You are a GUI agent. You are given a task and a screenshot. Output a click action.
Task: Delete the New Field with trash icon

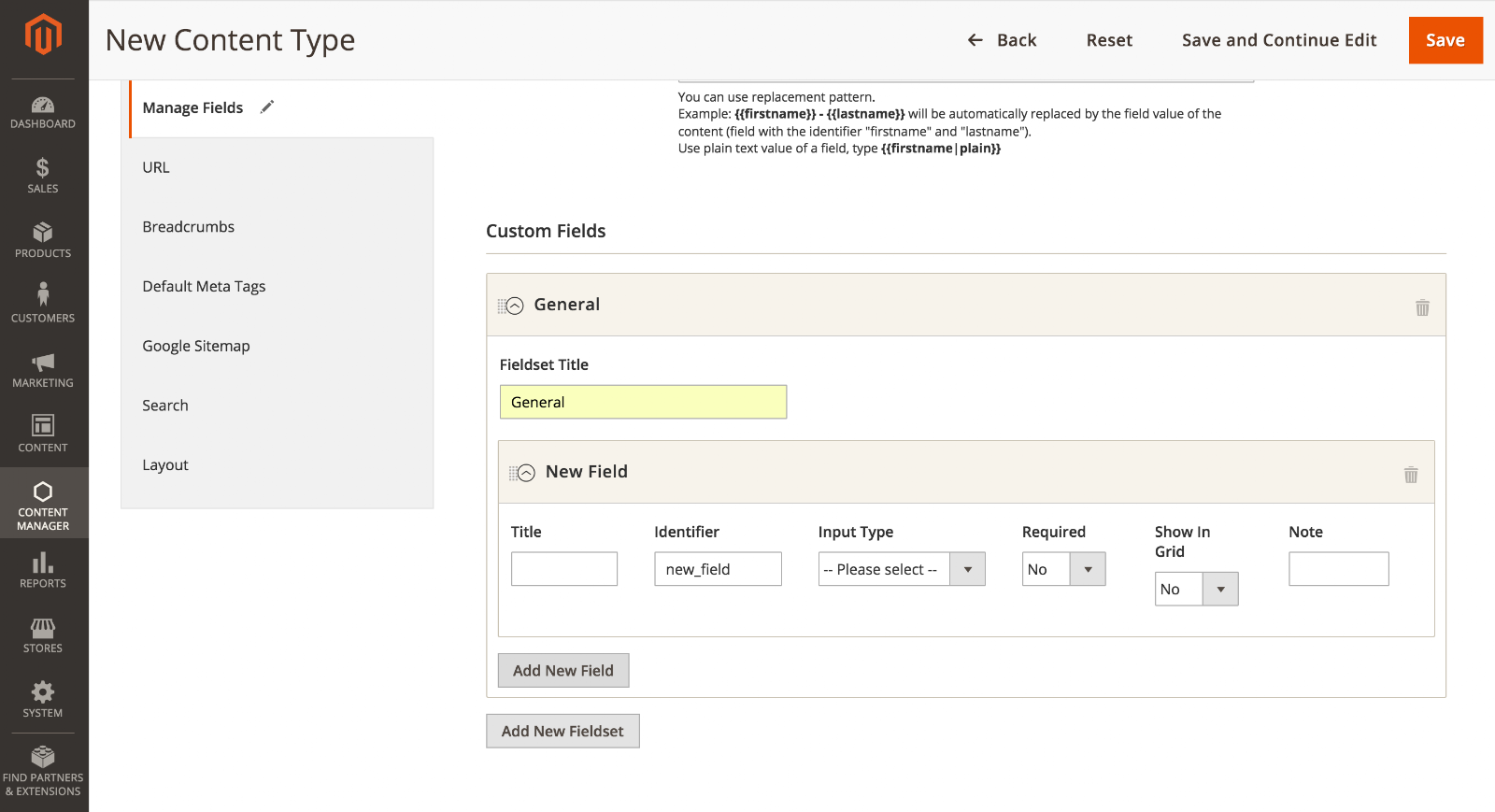tap(1411, 475)
